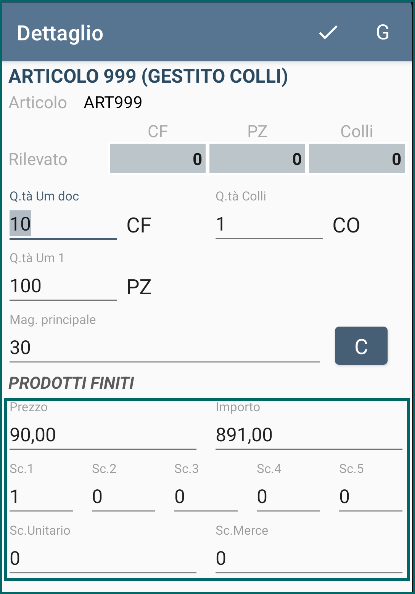Tap the C button beside Mag. principale

tap(361, 346)
